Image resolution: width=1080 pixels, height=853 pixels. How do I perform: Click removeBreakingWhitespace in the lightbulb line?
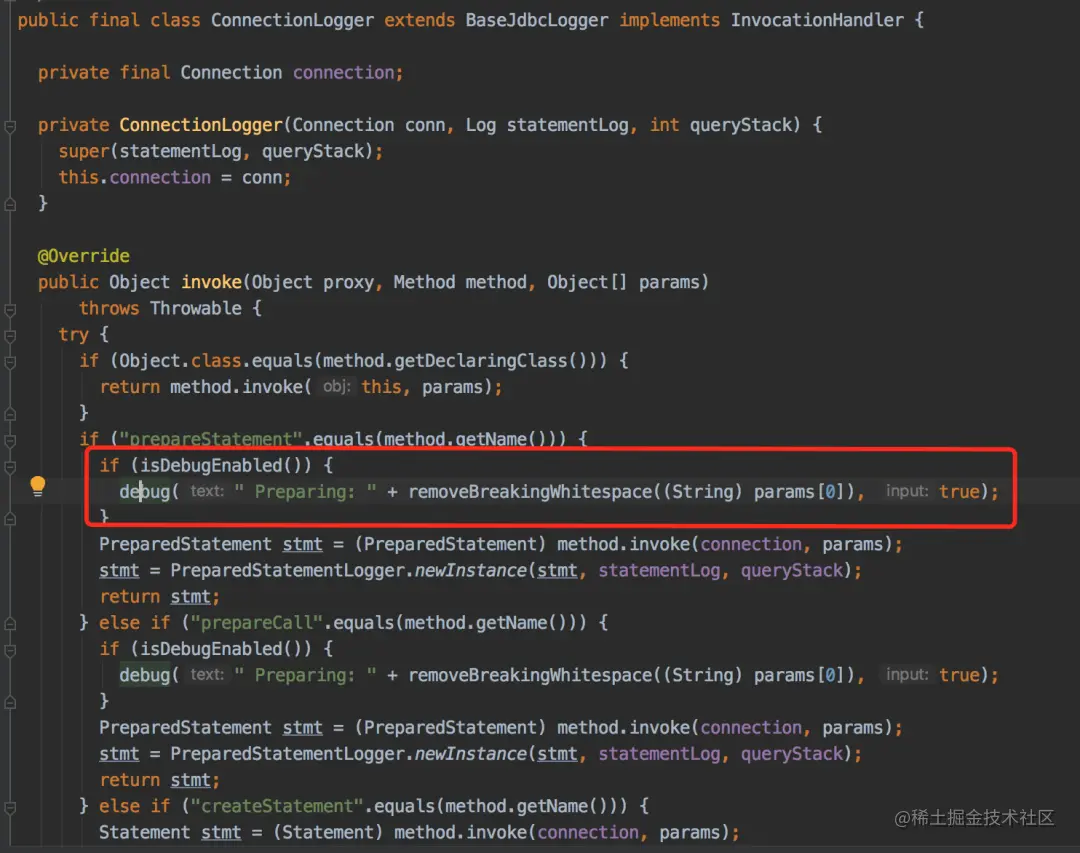[x=530, y=491]
